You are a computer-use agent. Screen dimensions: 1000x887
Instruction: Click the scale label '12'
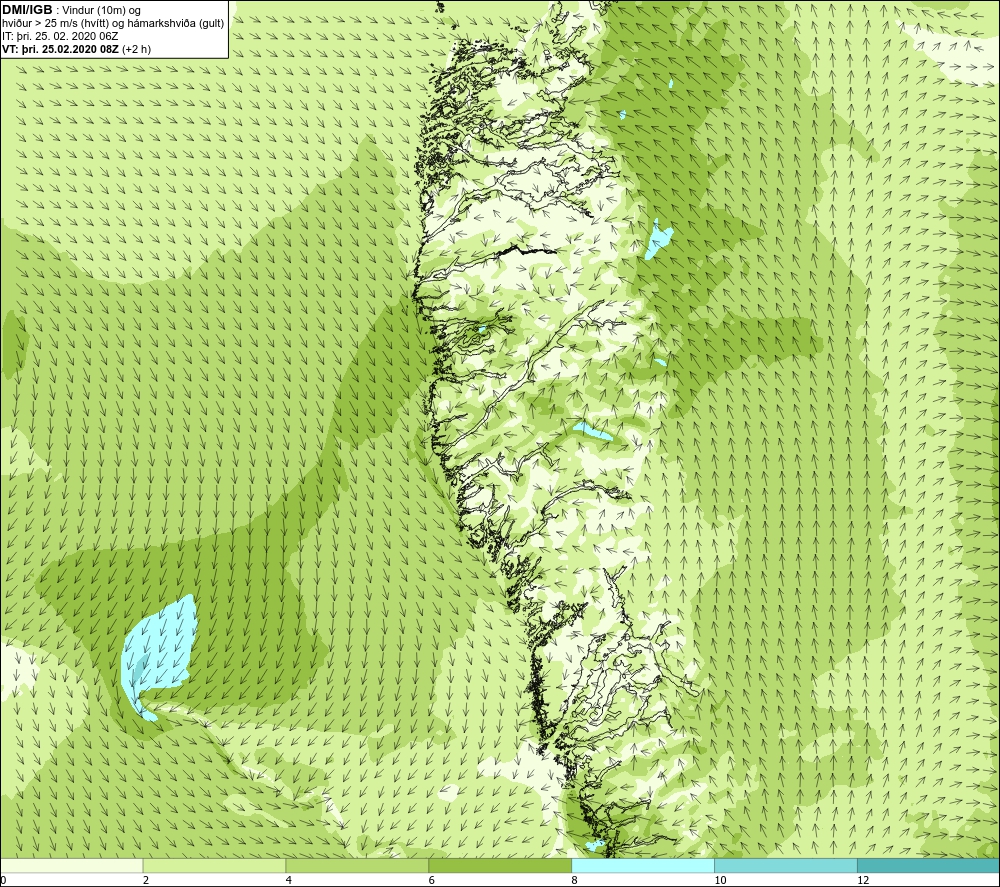point(863,880)
